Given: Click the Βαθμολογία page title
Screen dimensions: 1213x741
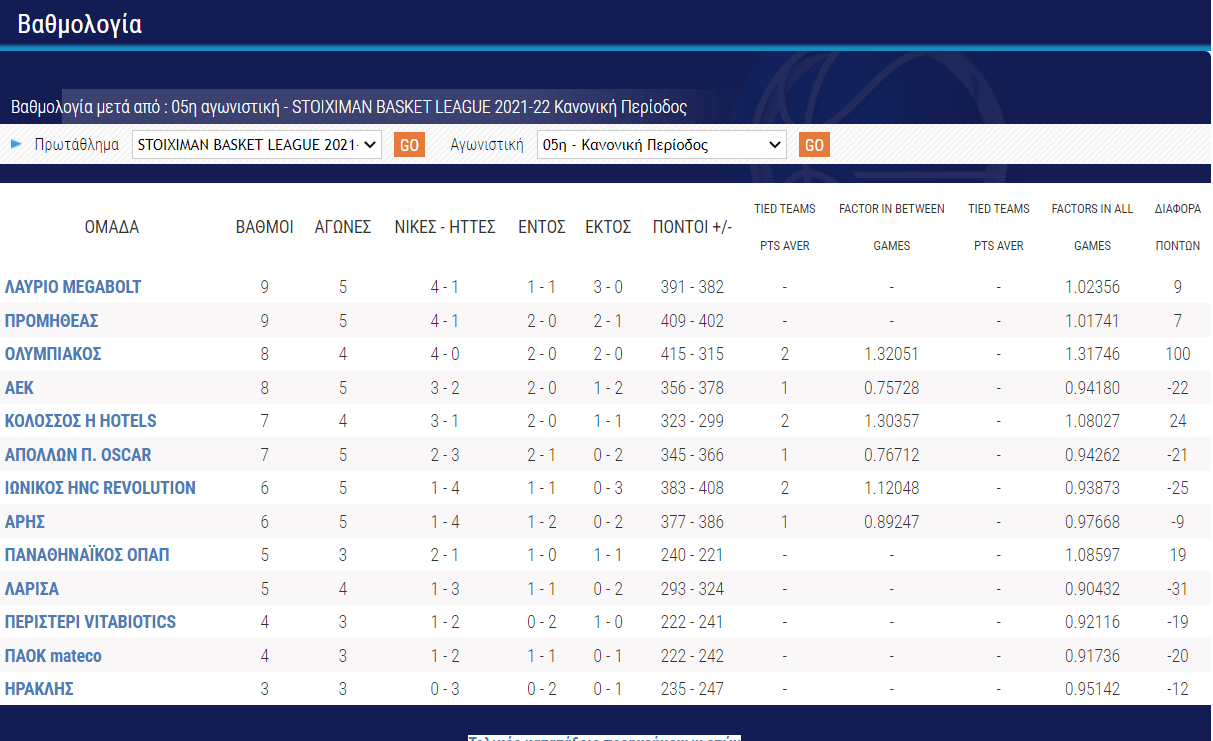Looking at the screenshot, I should [x=80, y=24].
